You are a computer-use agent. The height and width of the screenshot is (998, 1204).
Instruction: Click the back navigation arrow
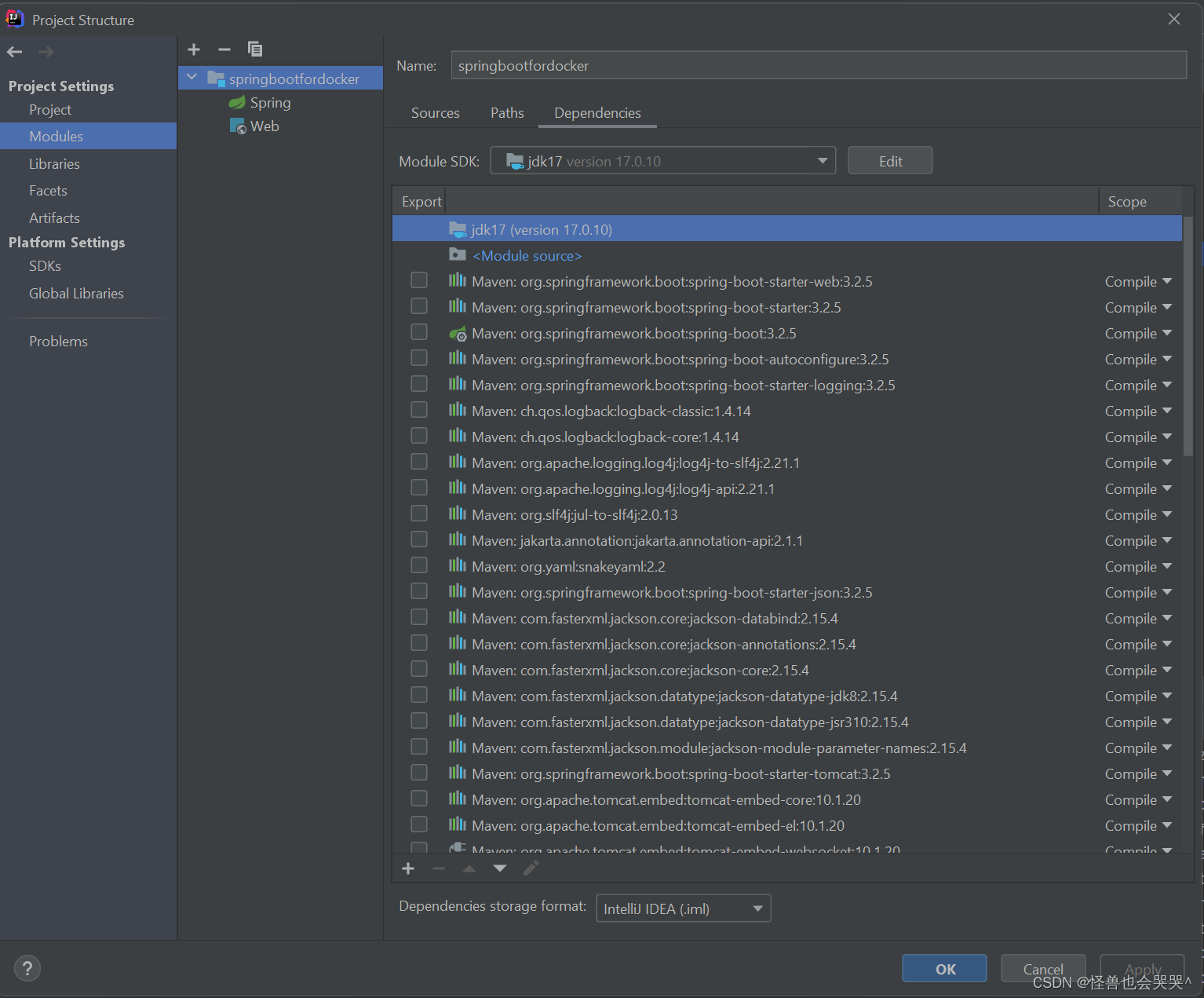tap(14, 52)
